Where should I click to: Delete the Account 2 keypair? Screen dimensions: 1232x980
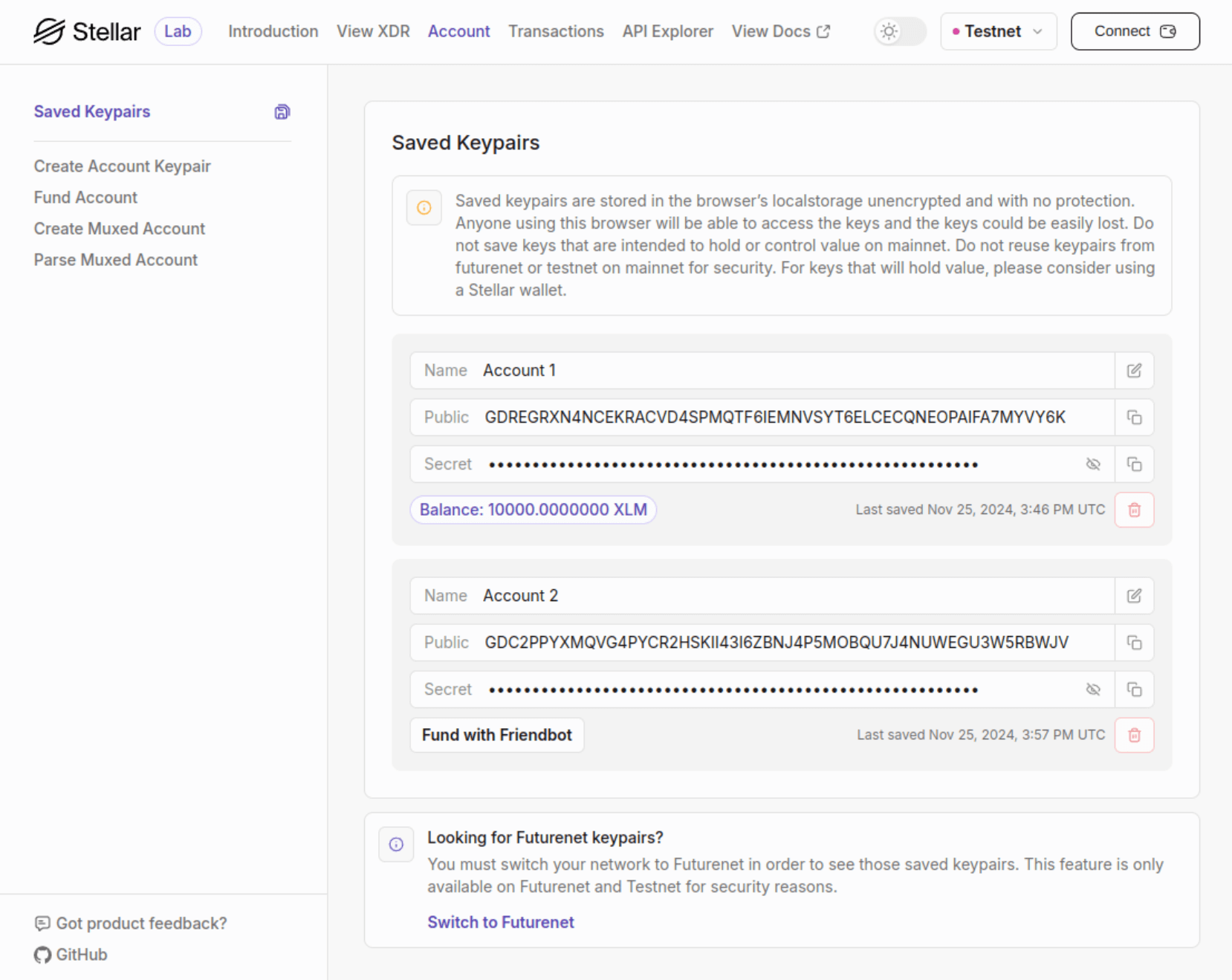click(1134, 735)
